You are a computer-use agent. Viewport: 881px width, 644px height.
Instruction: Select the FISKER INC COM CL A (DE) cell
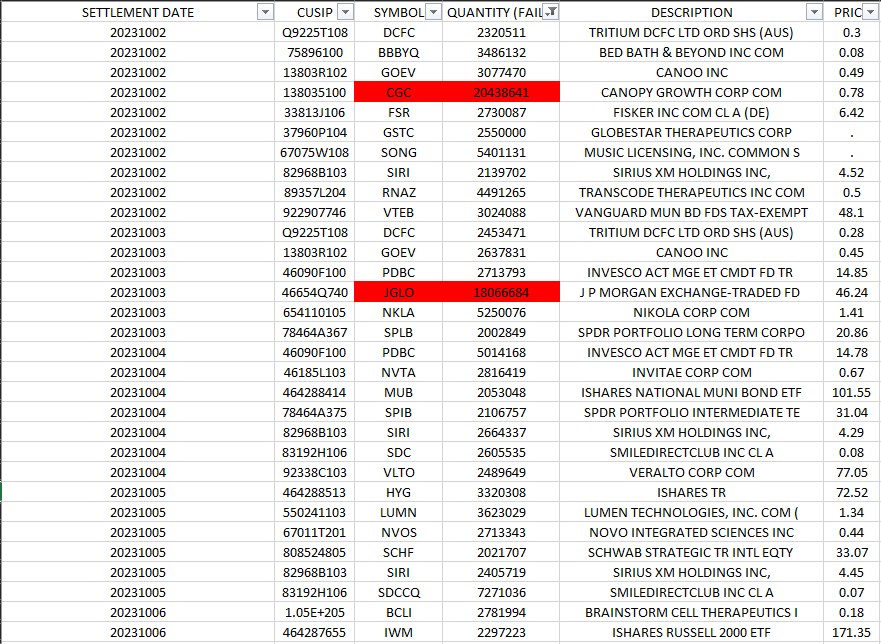point(692,112)
